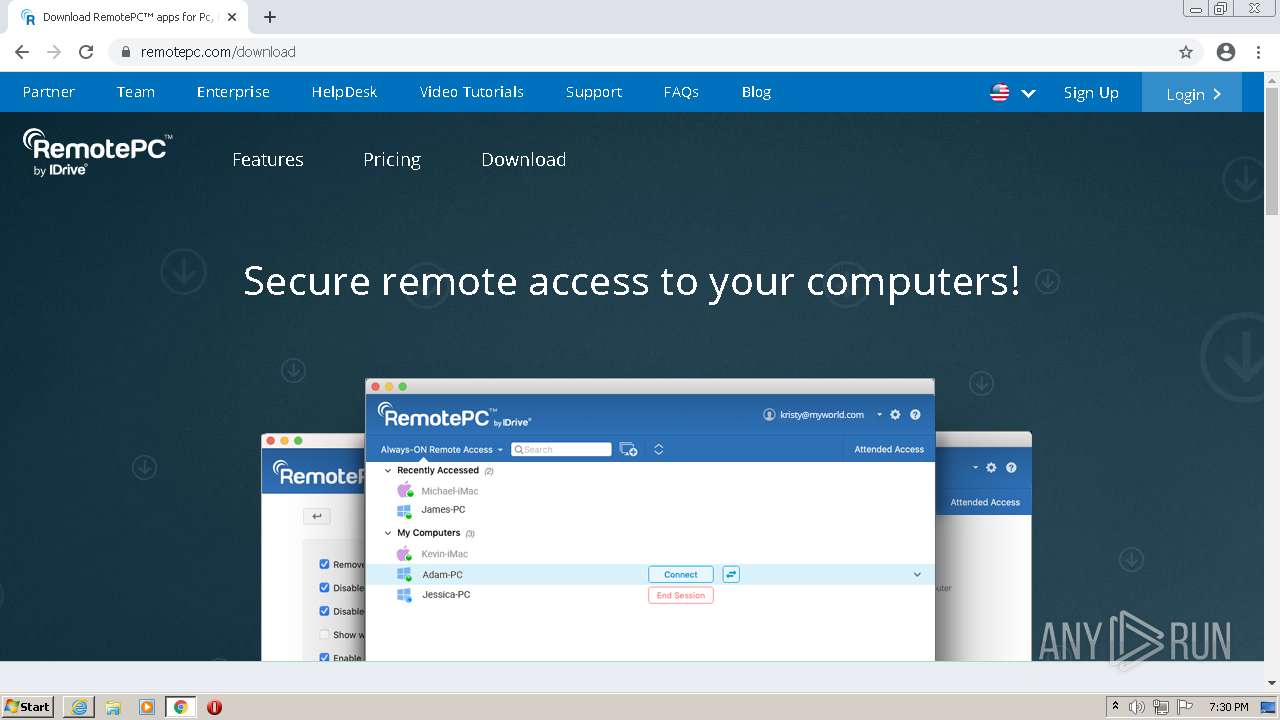Open the Video Tutorials link

(x=472, y=92)
